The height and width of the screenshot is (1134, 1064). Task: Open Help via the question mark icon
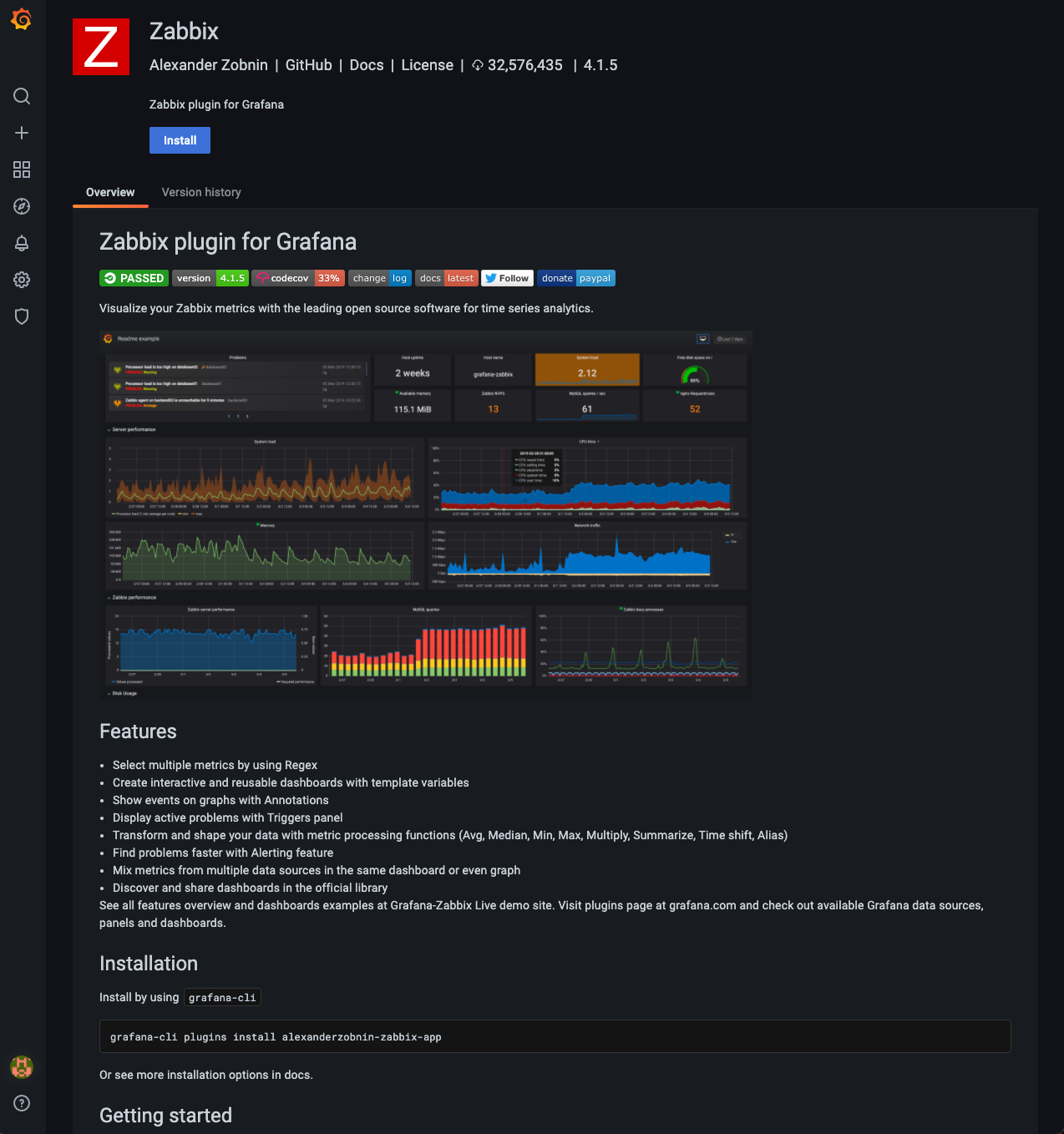click(21, 1103)
